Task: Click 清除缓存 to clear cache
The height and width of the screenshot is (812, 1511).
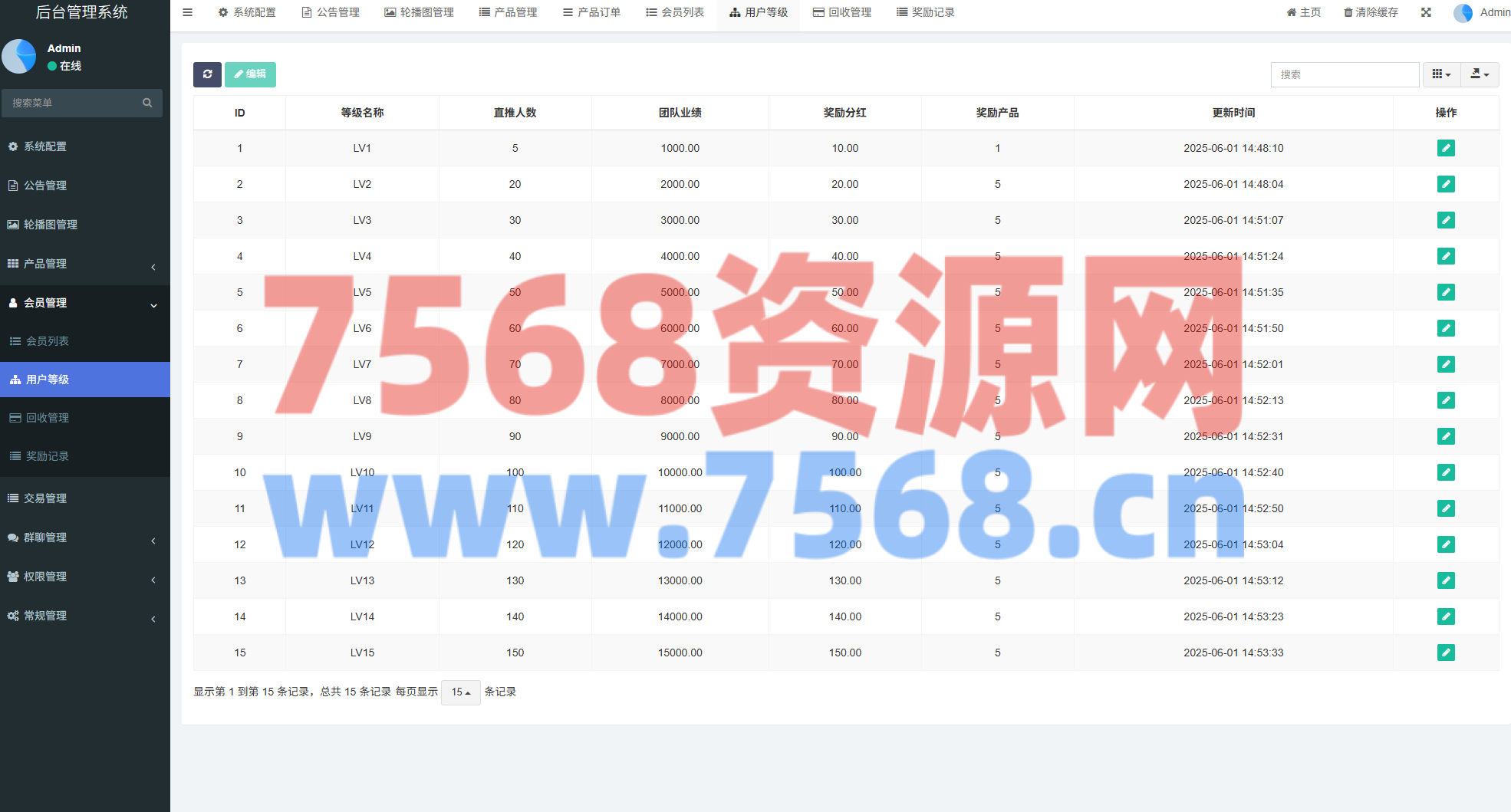Action: 1371,12
